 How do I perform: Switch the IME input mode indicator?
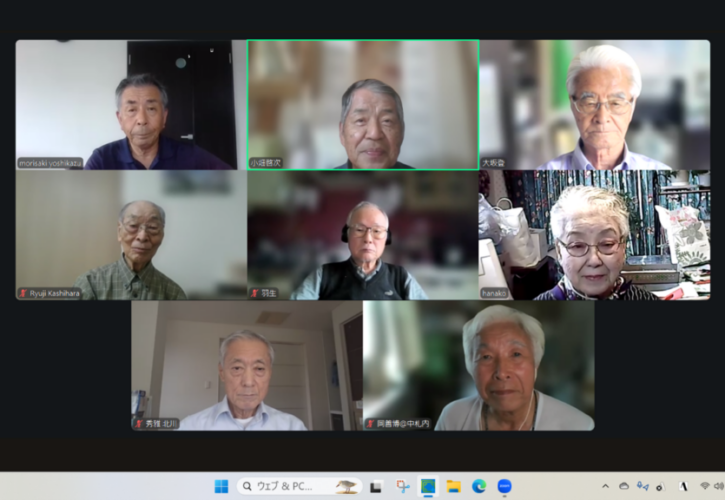pyautogui.click(x=683, y=487)
